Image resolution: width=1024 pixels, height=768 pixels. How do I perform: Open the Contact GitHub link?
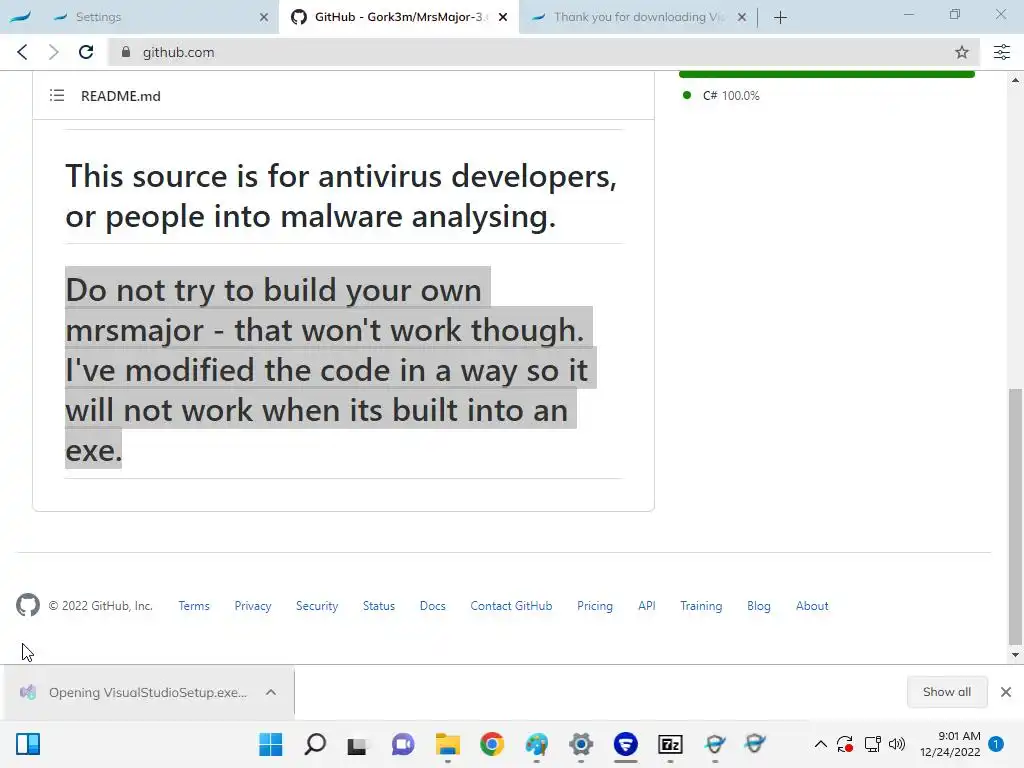coord(511,606)
